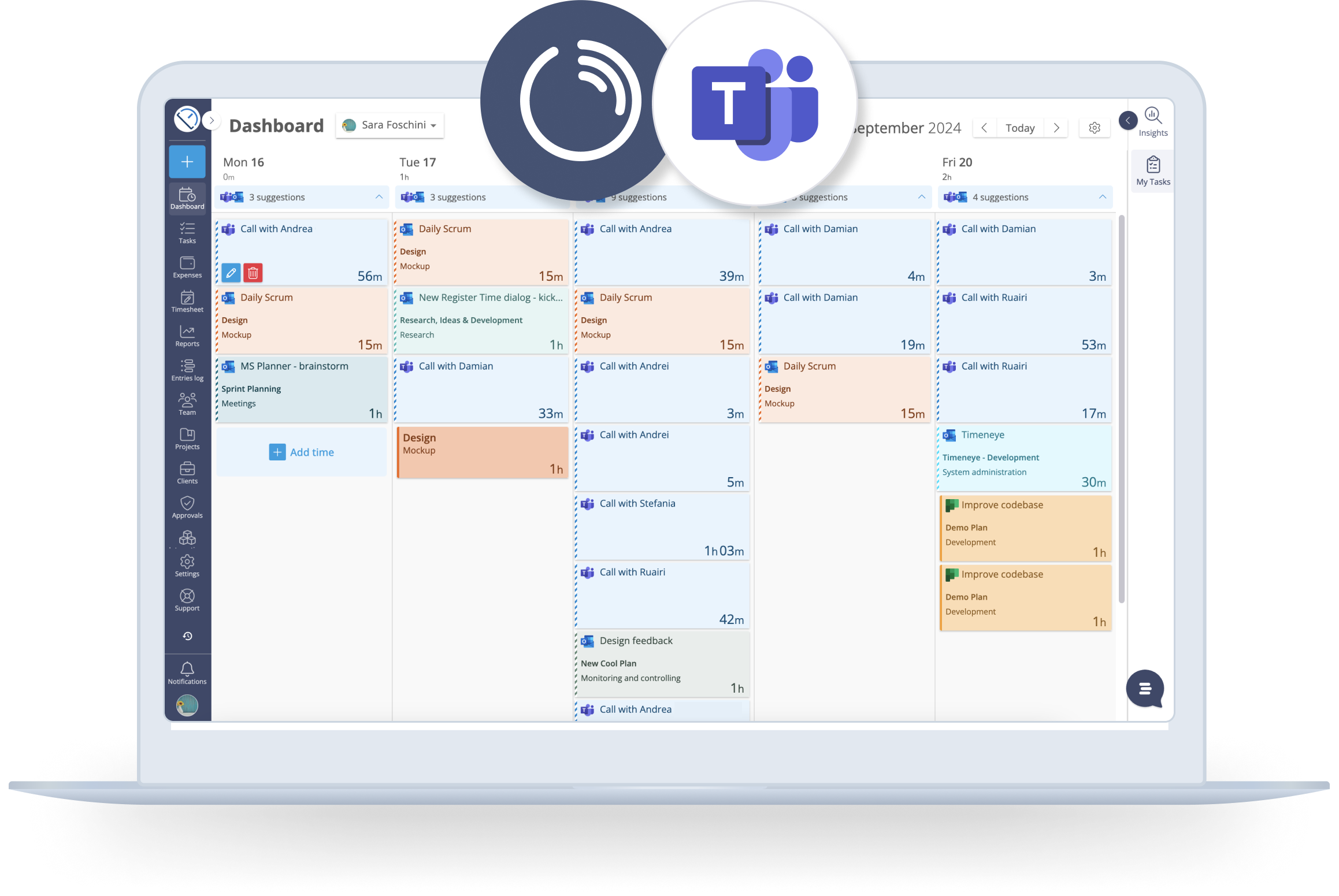The image size is (1339, 896).
Task: Click the history clock icon in sidebar
Action: (x=187, y=636)
